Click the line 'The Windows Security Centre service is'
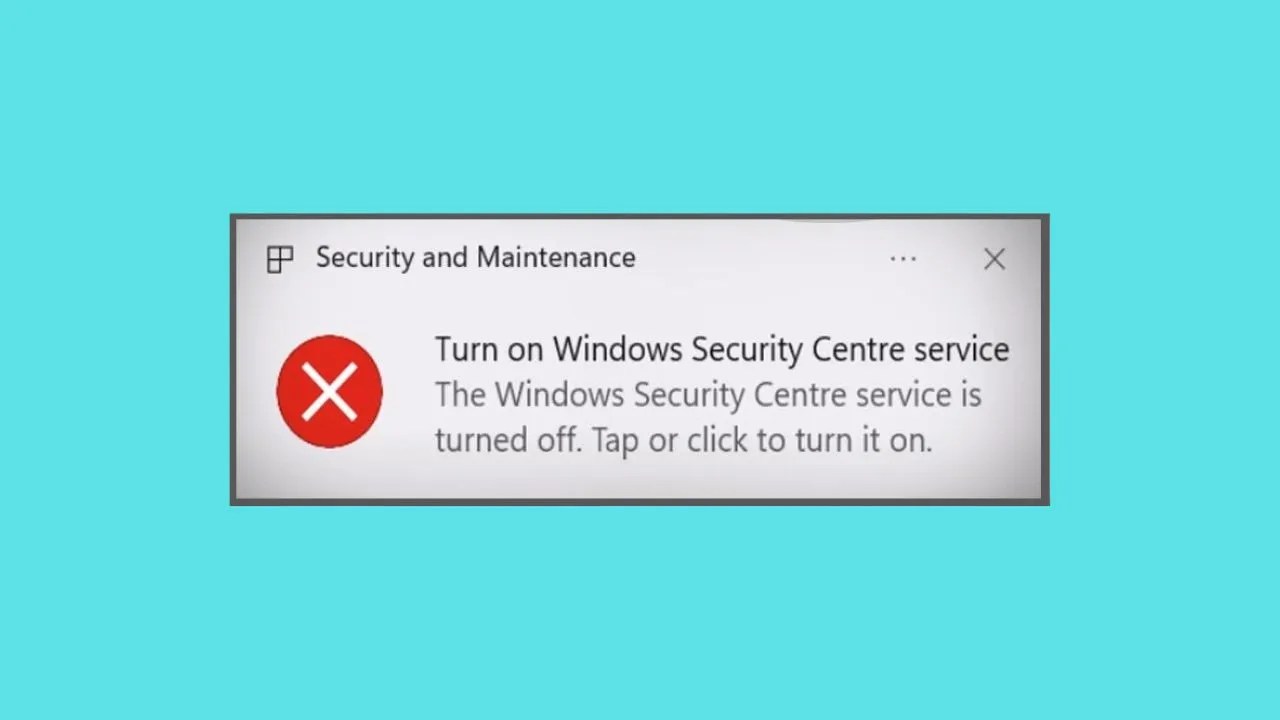Image resolution: width=1280 pixels, height=720 pixels. point(708,395)
